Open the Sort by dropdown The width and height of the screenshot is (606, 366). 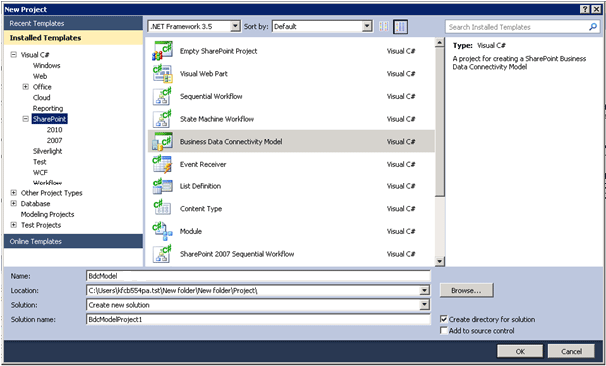pyautogui.click(x=367, y=26)
